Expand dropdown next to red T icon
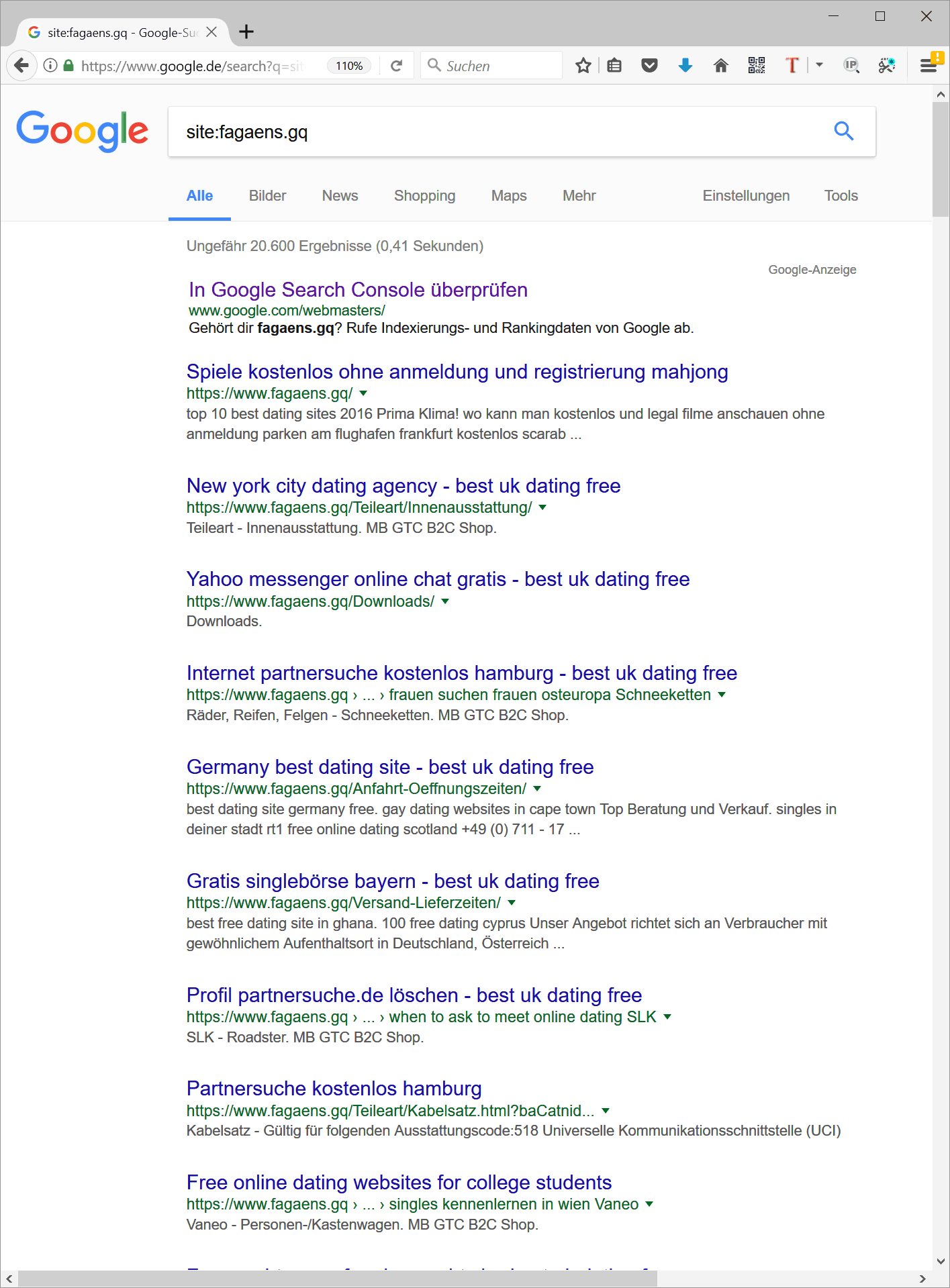This screenshot has height=1288, width=950. coord(819,65)
